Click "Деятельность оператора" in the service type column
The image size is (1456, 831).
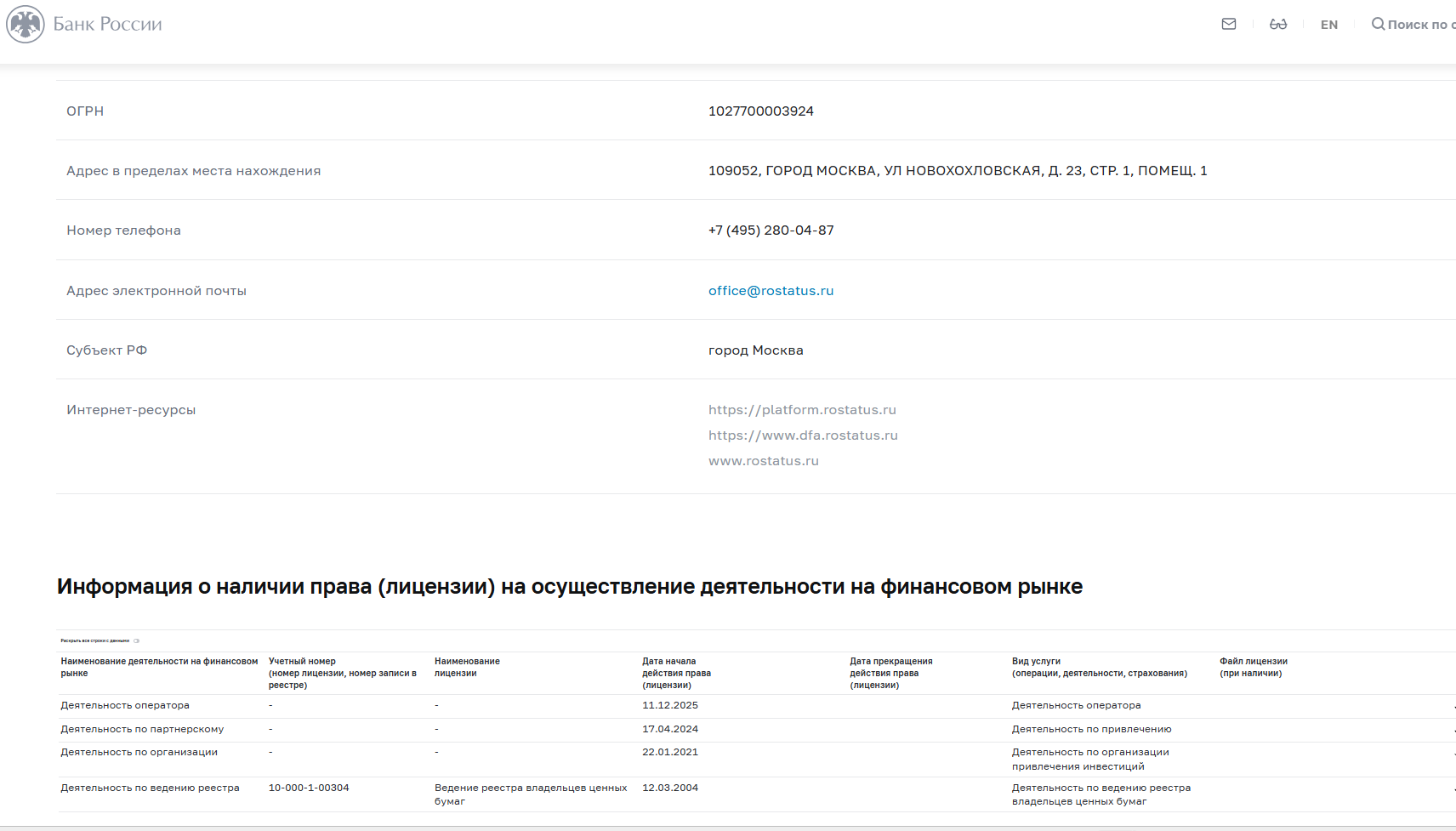1077,705
